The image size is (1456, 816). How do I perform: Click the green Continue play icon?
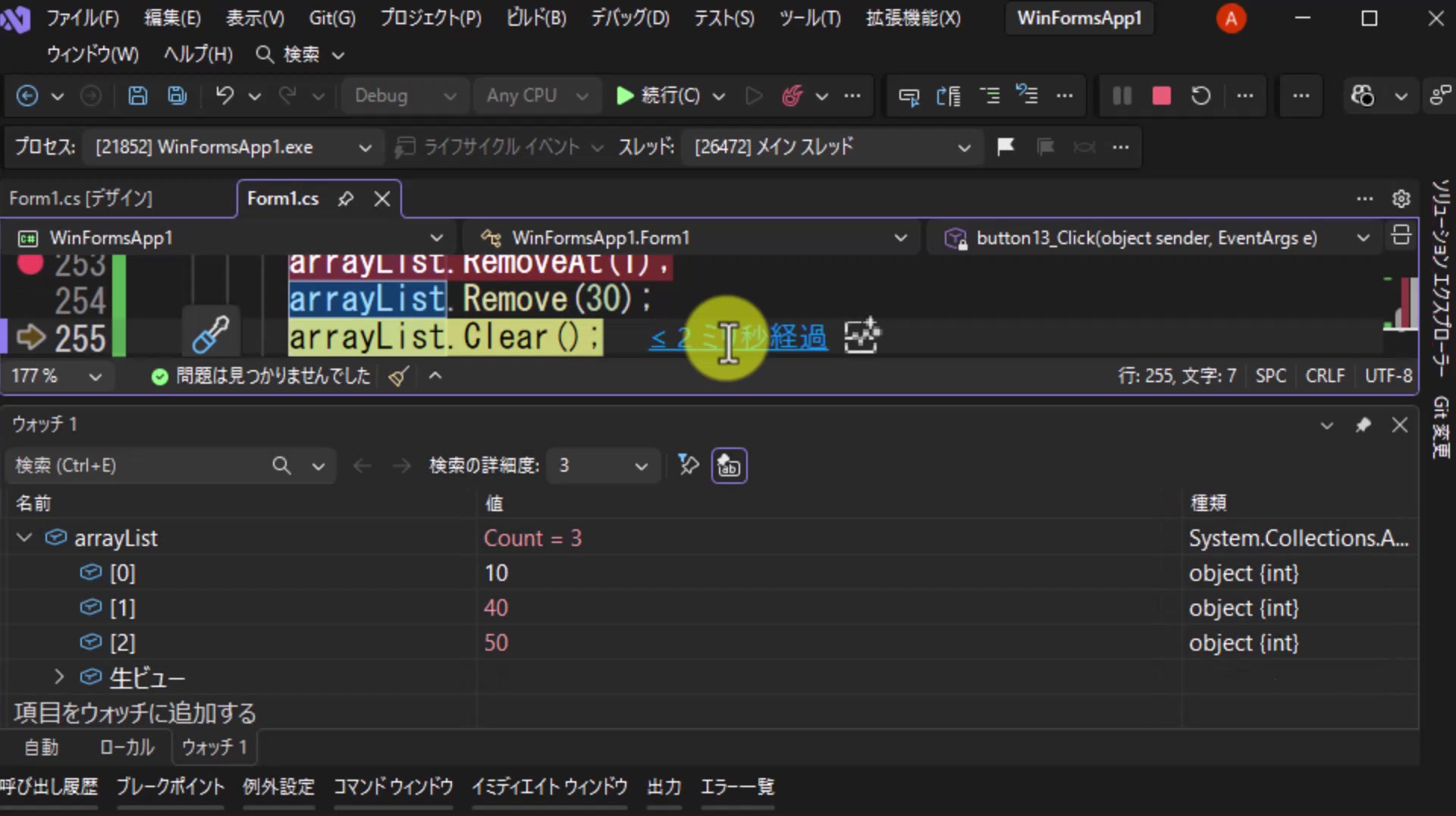click(x=625, y=96)
